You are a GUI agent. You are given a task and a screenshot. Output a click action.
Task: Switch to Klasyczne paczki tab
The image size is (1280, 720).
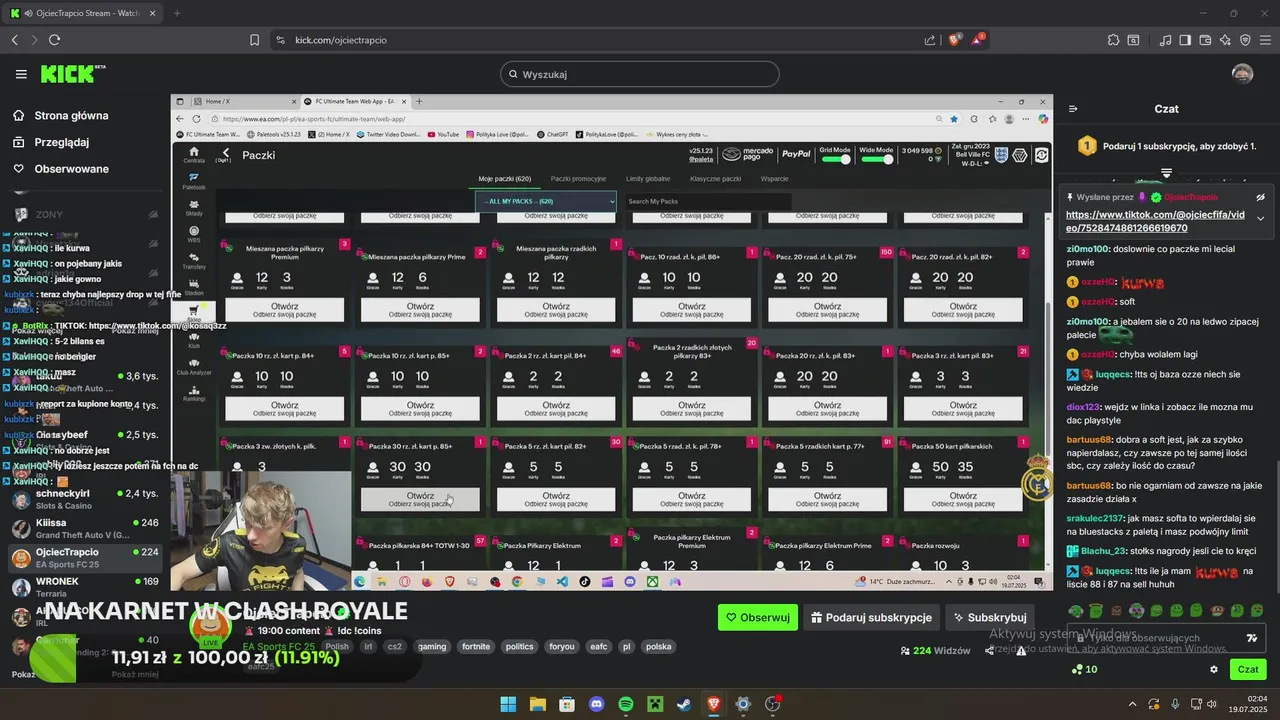pos(715,179)
